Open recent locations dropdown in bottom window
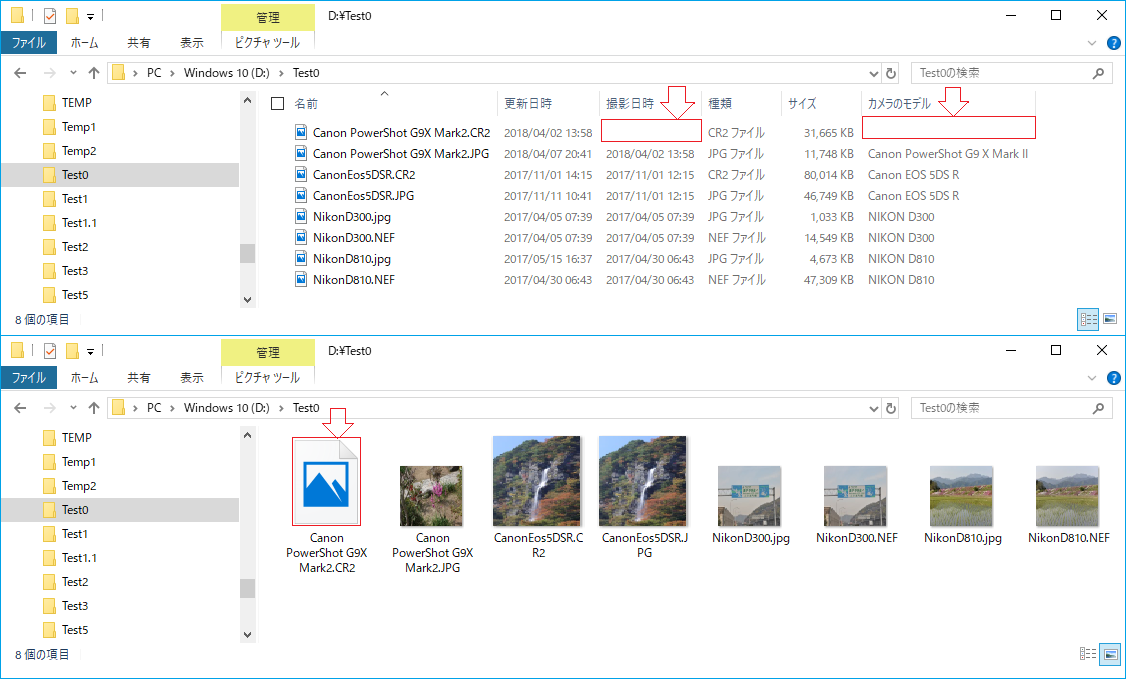Screen dimensions: 1126x679 pos(73,408)
